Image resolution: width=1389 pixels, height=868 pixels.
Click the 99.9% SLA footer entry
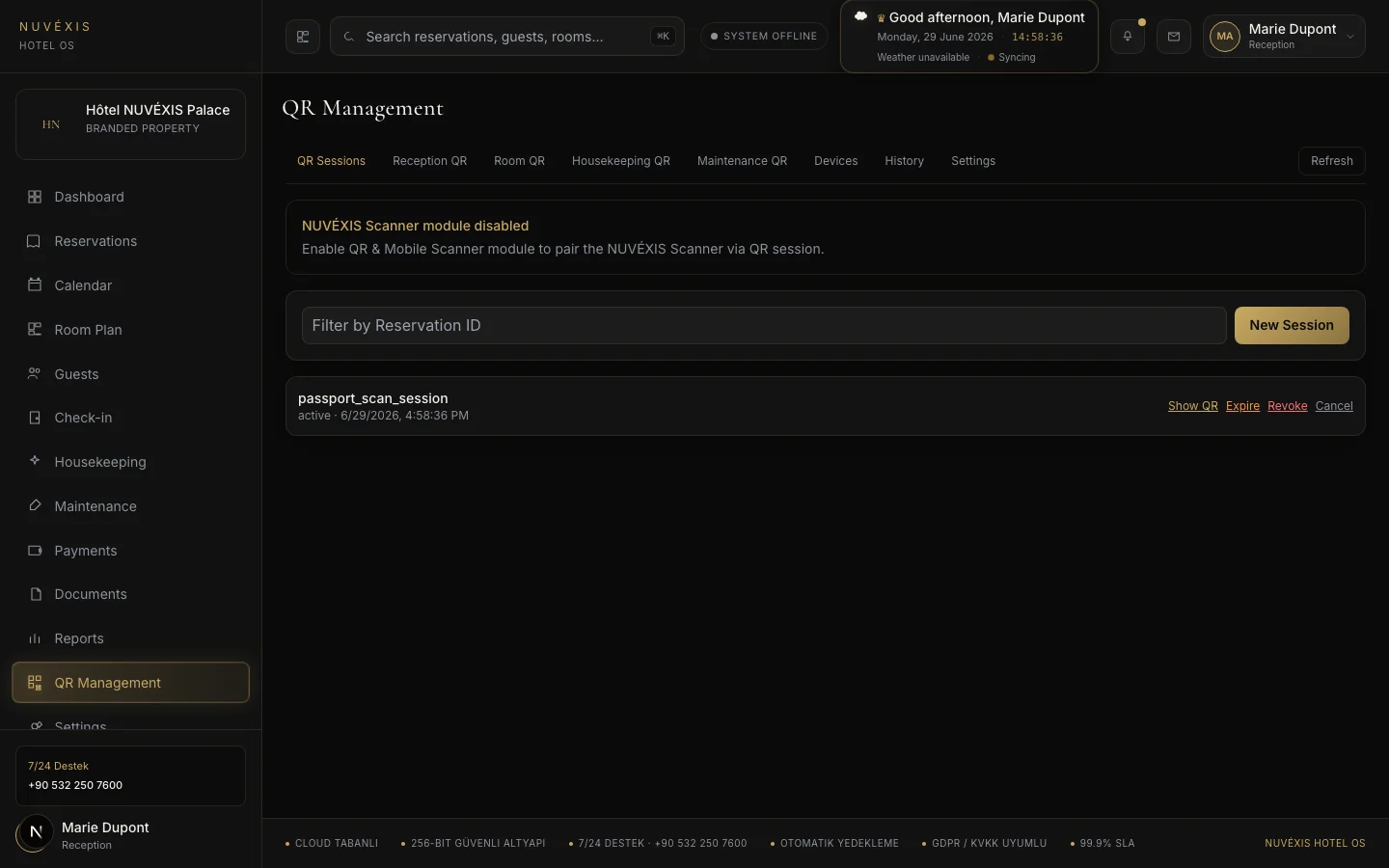pos(1103,844)
